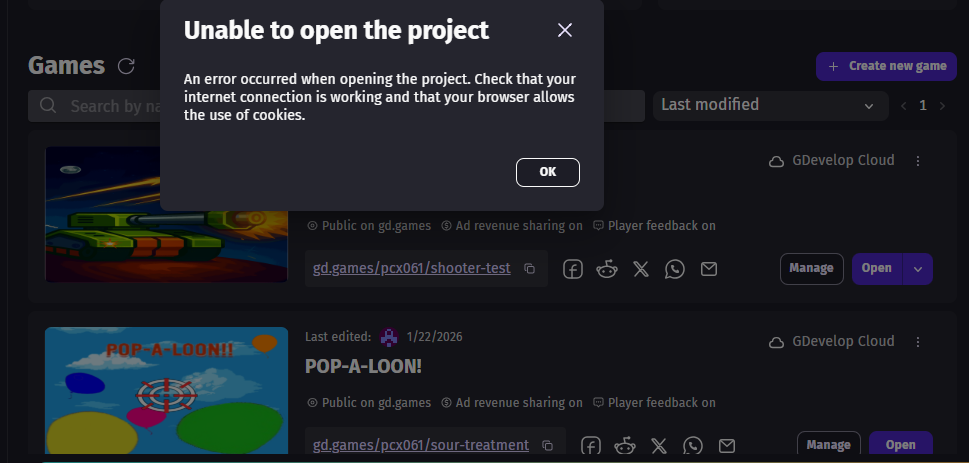Close the error dialog with the X icon
This screenshot has height=463, width=969.
(x=565, y=30)
